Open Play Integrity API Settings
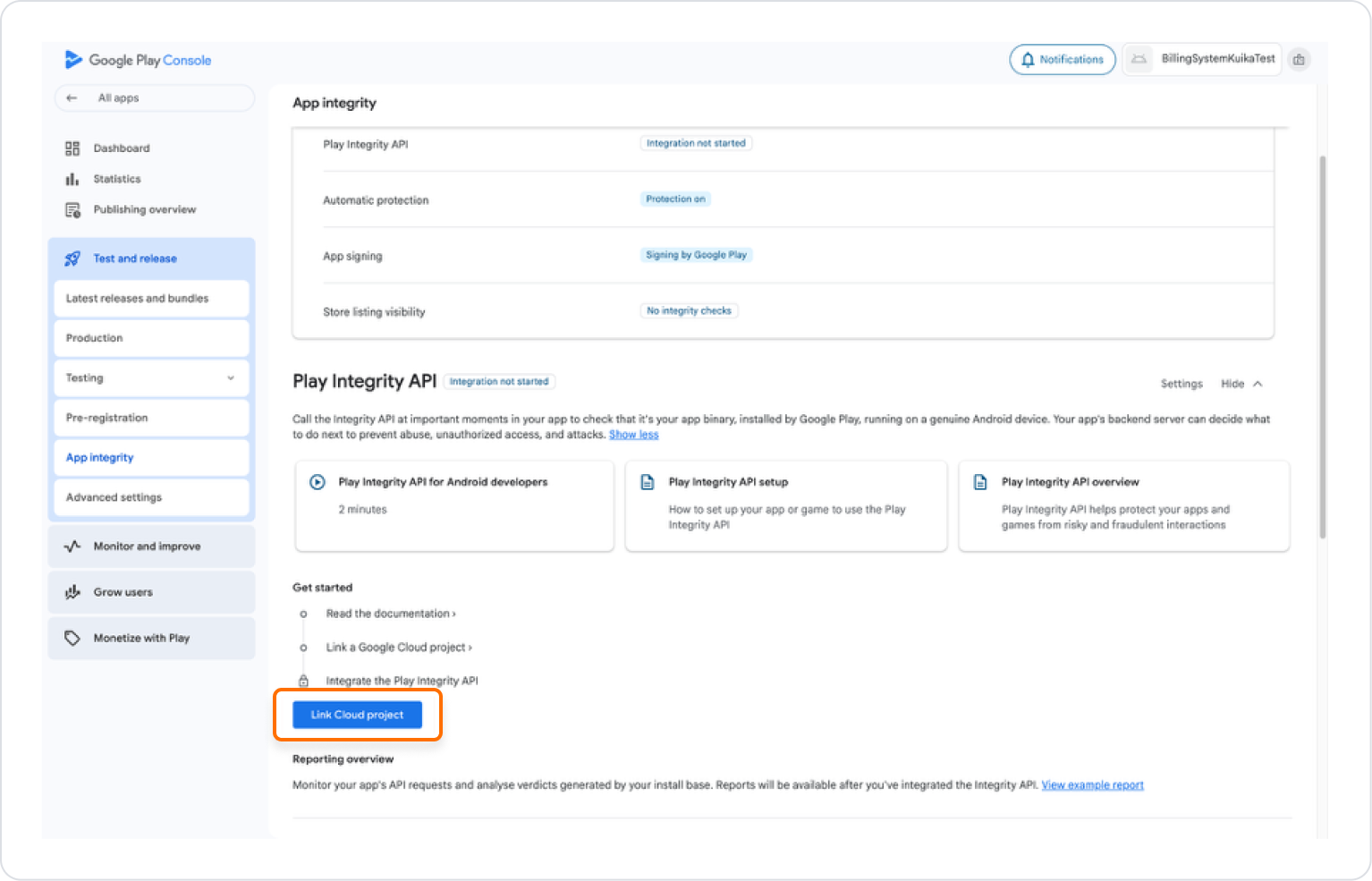Image resolution: width=1372 pixels, height=881 pixels. coord(1181,384)
